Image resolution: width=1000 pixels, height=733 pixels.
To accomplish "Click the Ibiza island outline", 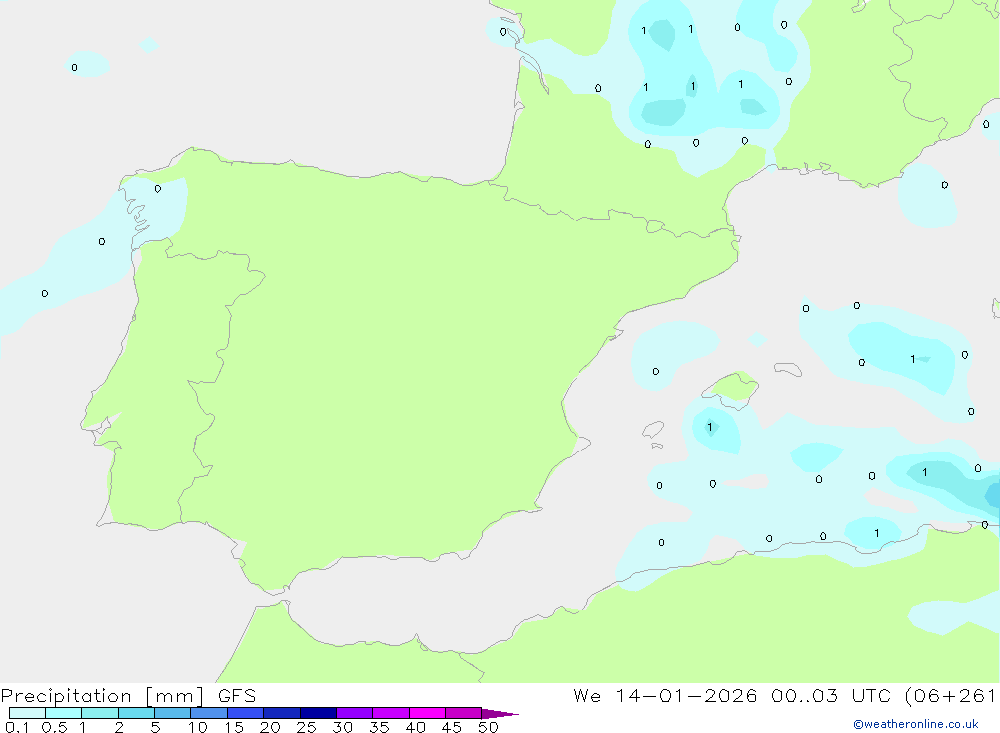I will 653,430.
